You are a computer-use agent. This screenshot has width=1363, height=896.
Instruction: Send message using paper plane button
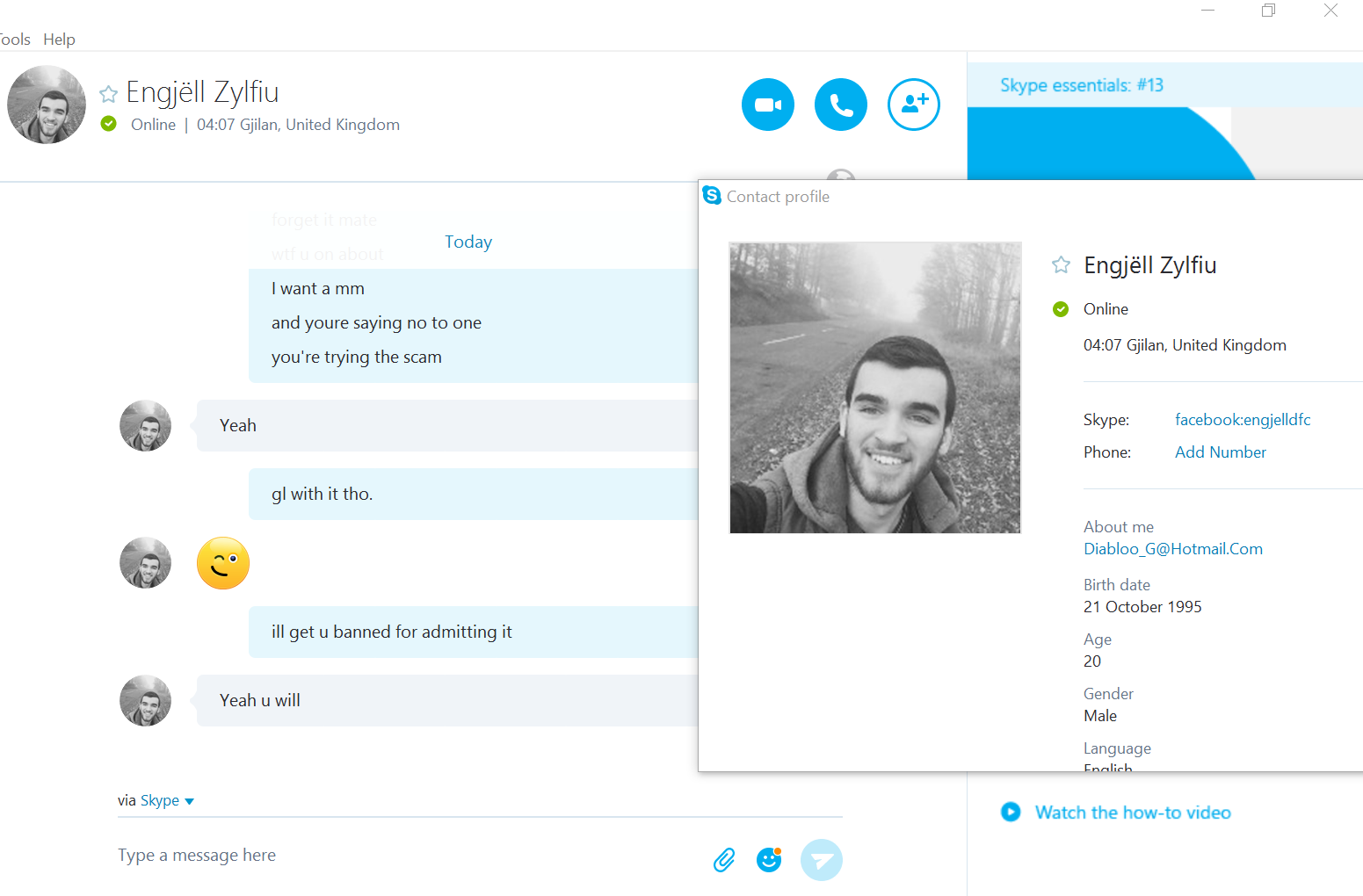822,860
